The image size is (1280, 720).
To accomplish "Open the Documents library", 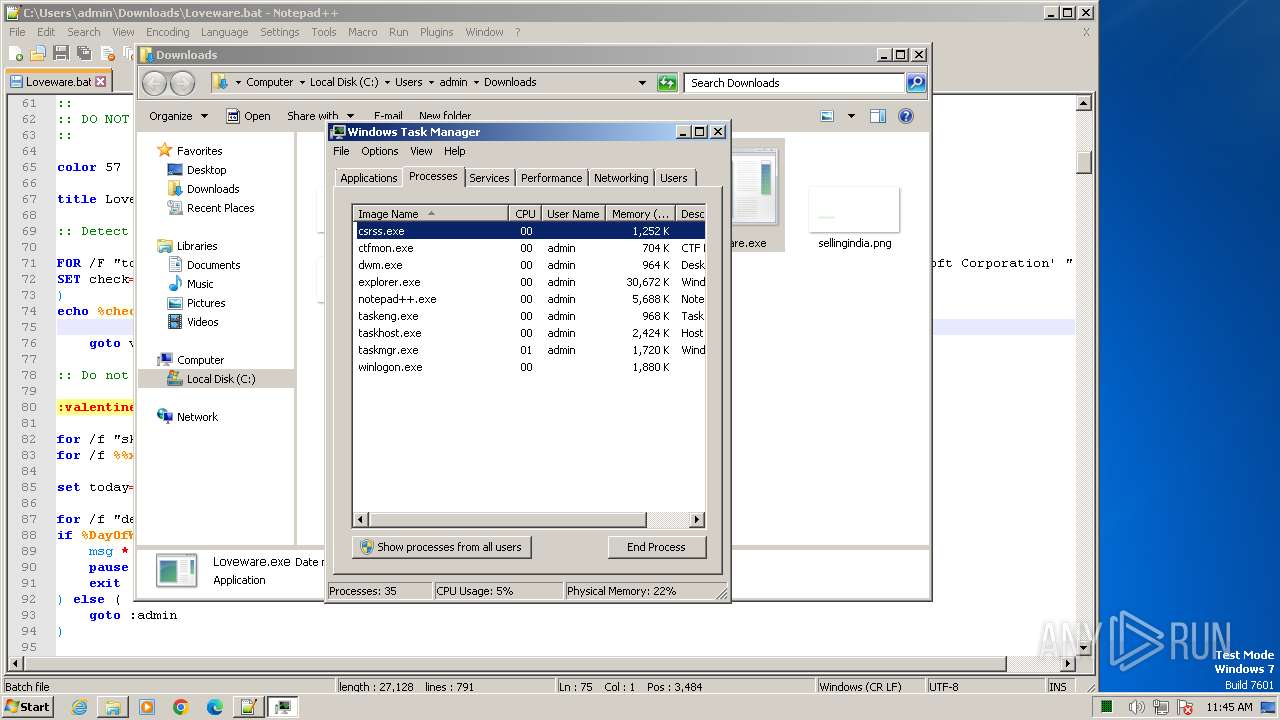I will pyautogui.click(x=213, y=265).
